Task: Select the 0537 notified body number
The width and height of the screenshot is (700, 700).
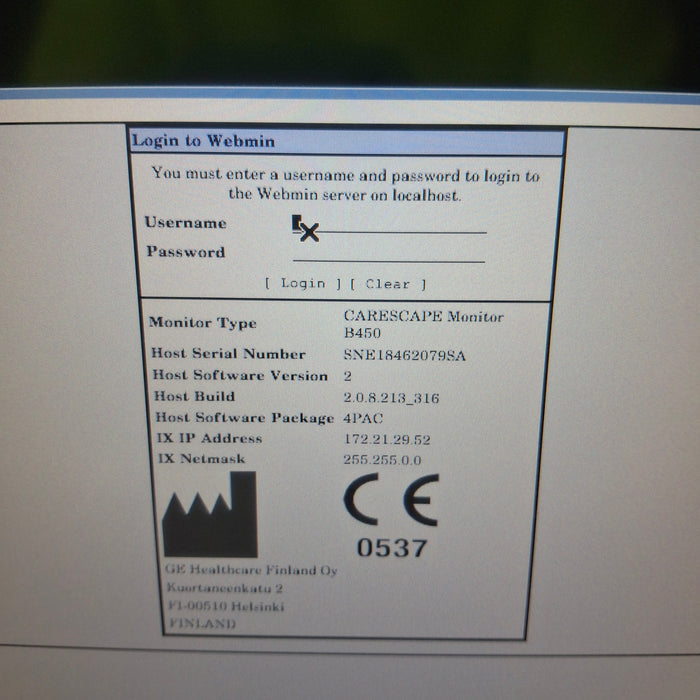Action: point(392,548)
